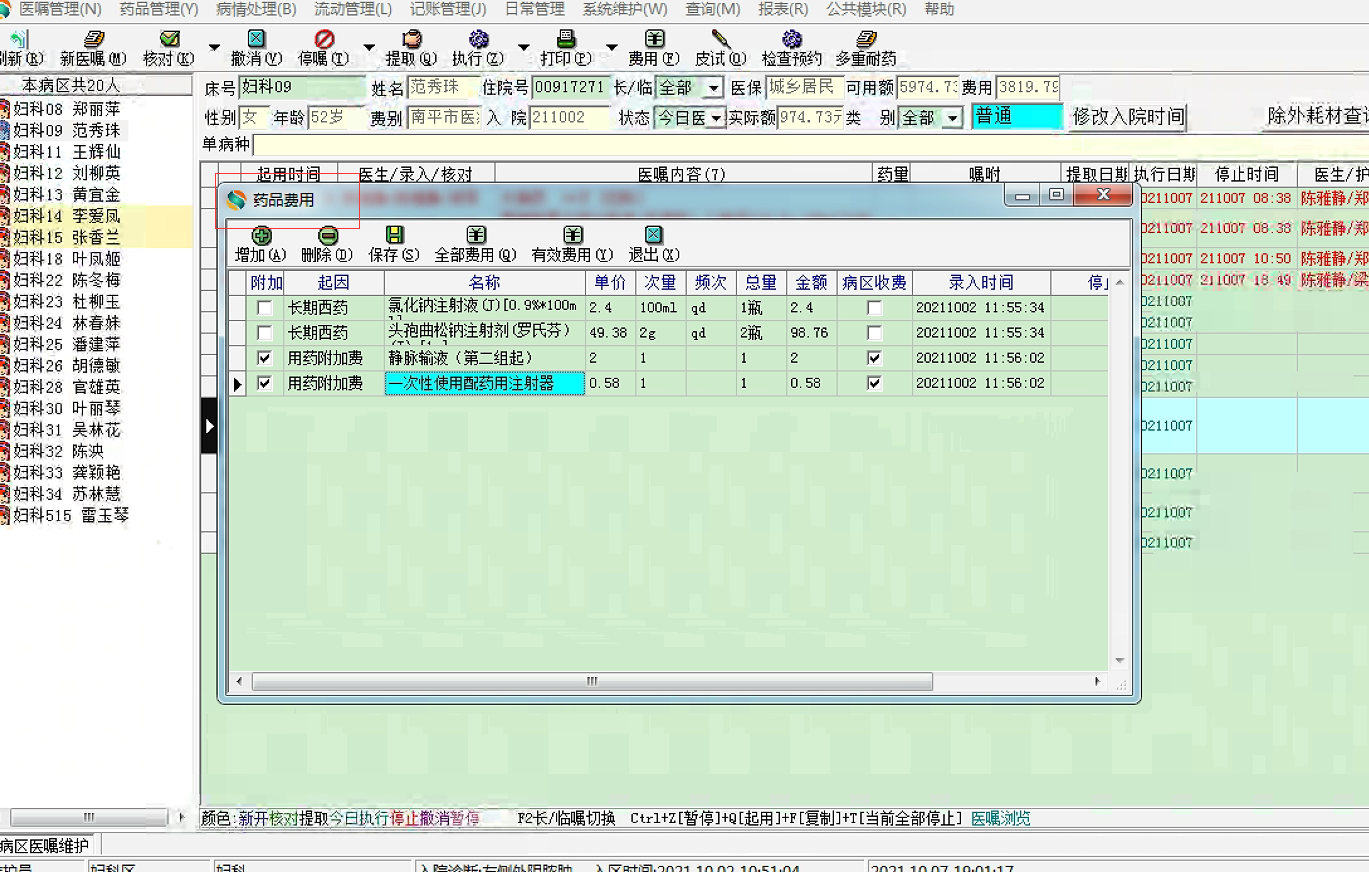This screenshot has width=1369, height=872.
Task: Click the 皮试 skin test icon
Action: coord(720,40)
